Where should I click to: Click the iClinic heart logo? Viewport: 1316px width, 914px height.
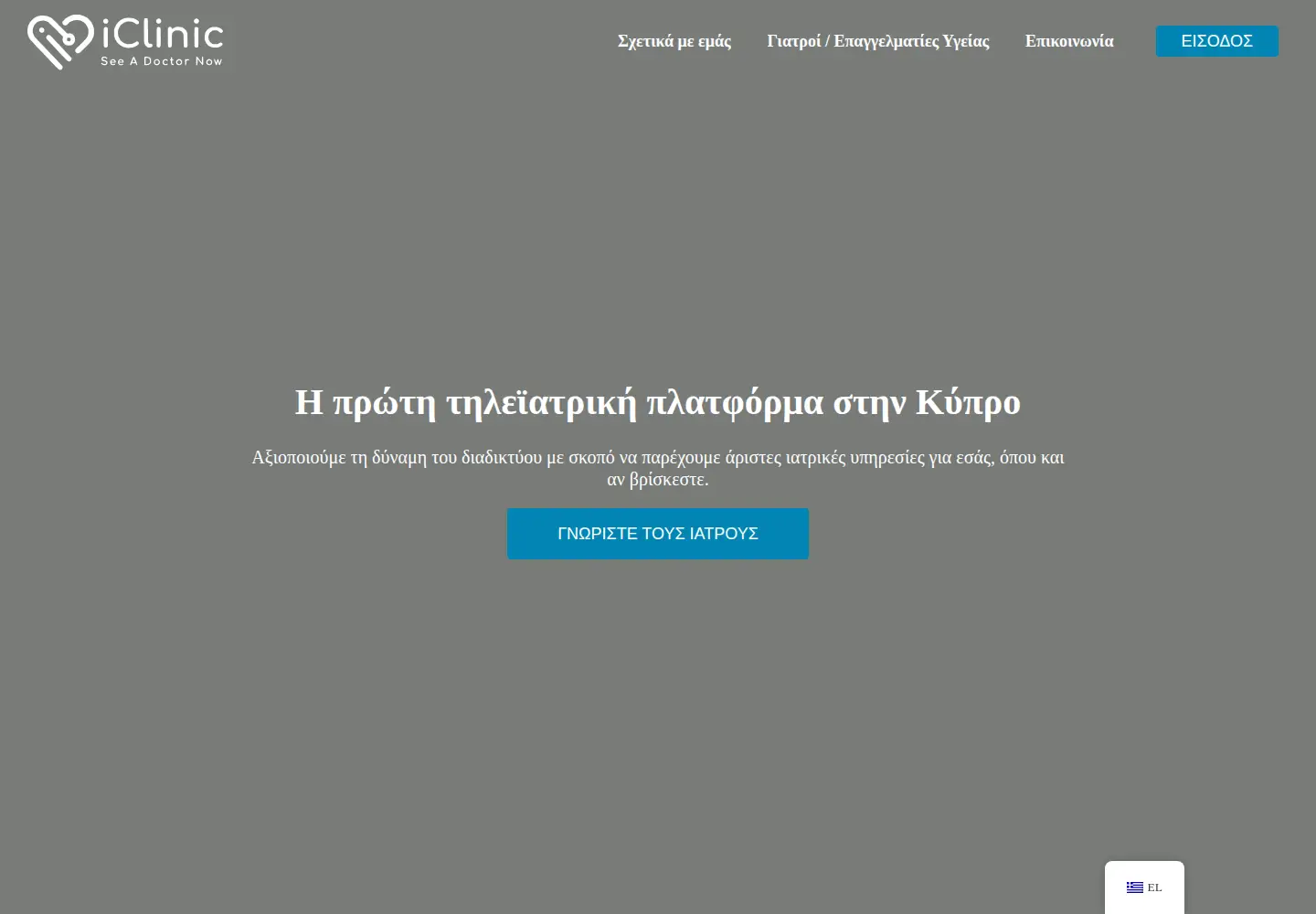click(60, 42)
